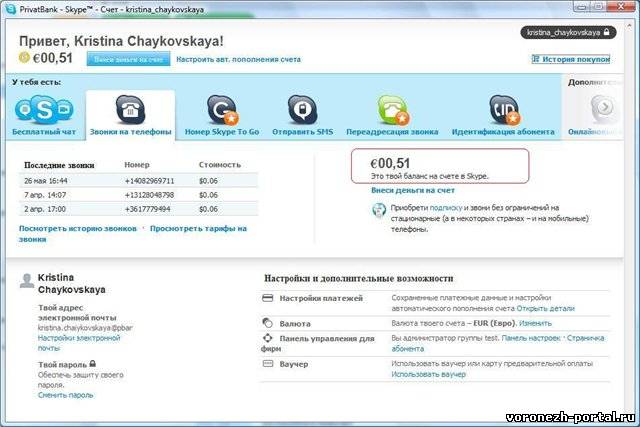
Task: Open the подписку subscription link
Action: (446, 208)
